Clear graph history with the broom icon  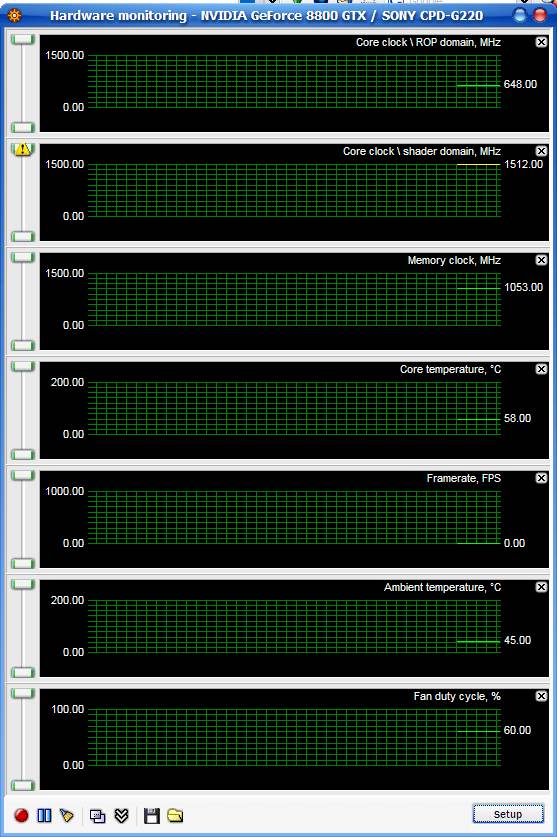coord(67,815)
